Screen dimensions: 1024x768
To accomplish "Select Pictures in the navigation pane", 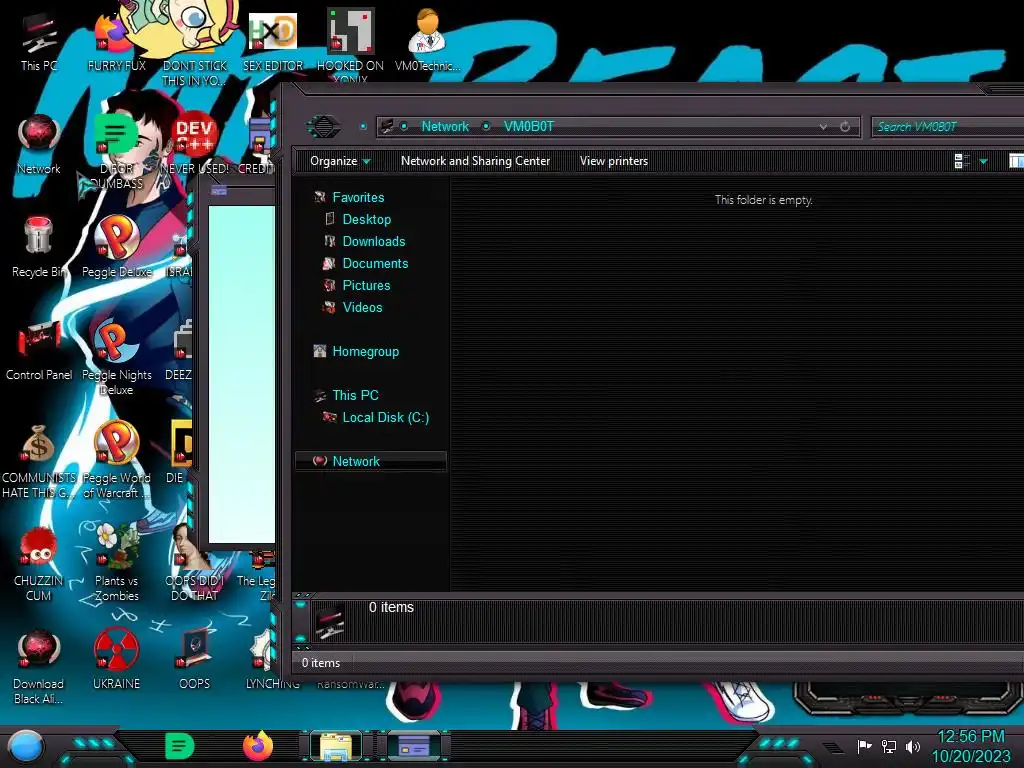I will pyautogui.click(x=366, y=285).
